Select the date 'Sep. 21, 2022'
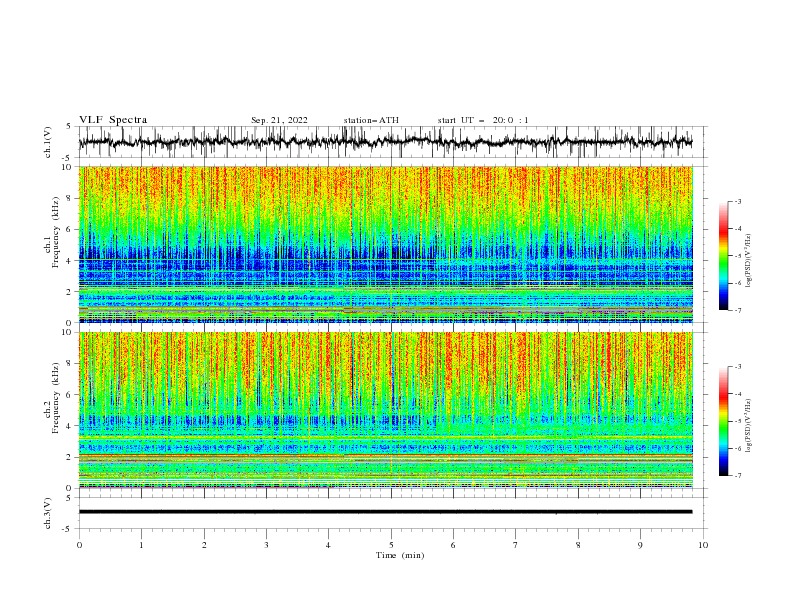Viewport: 792px width, 612px height. (279, 120)
